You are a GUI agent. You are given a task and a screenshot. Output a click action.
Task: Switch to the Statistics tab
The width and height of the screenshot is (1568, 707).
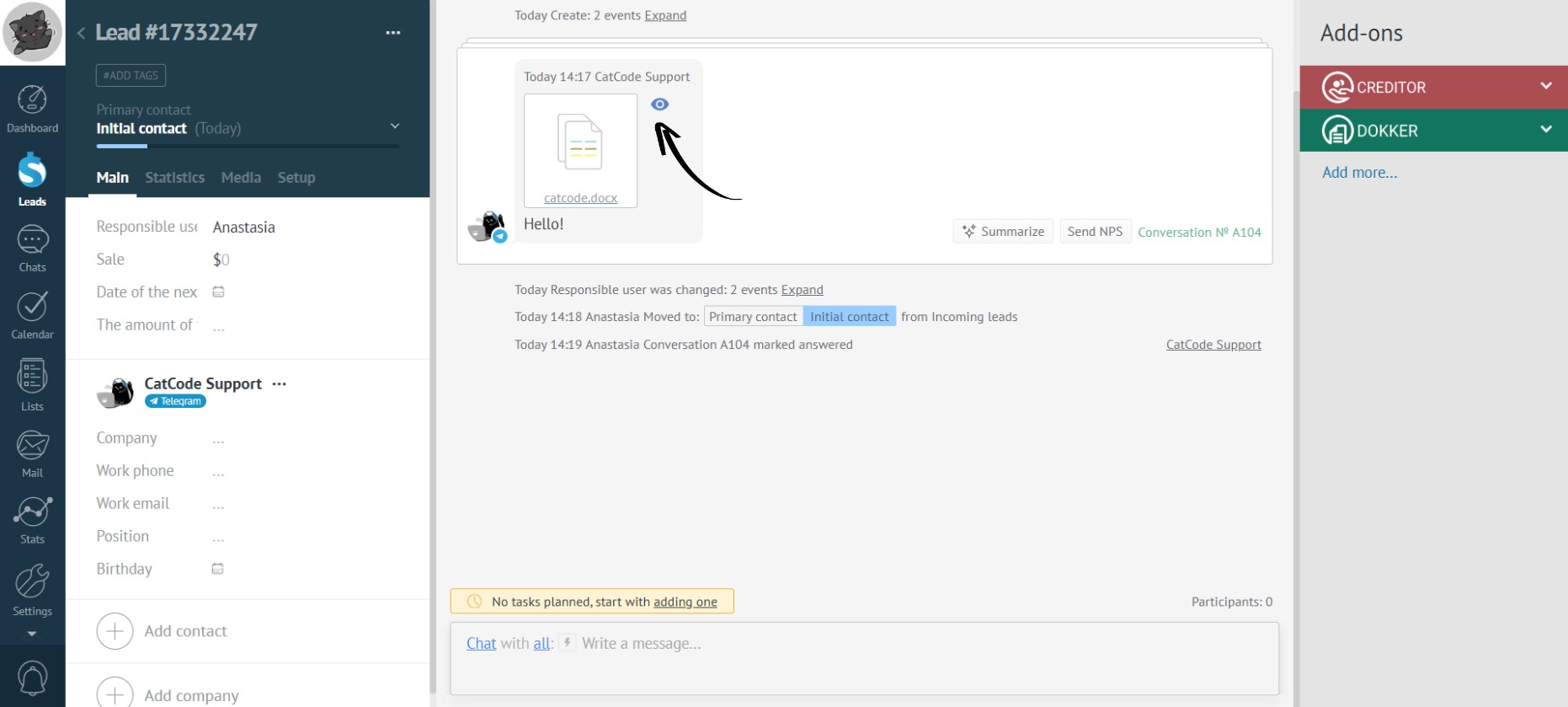(x=174, y=178)
